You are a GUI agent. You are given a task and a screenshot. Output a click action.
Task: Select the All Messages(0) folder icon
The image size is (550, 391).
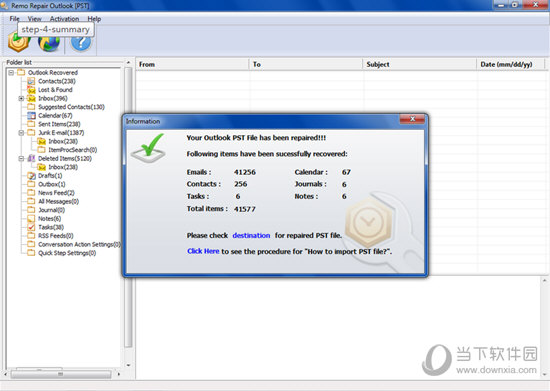tap(31, 202)
